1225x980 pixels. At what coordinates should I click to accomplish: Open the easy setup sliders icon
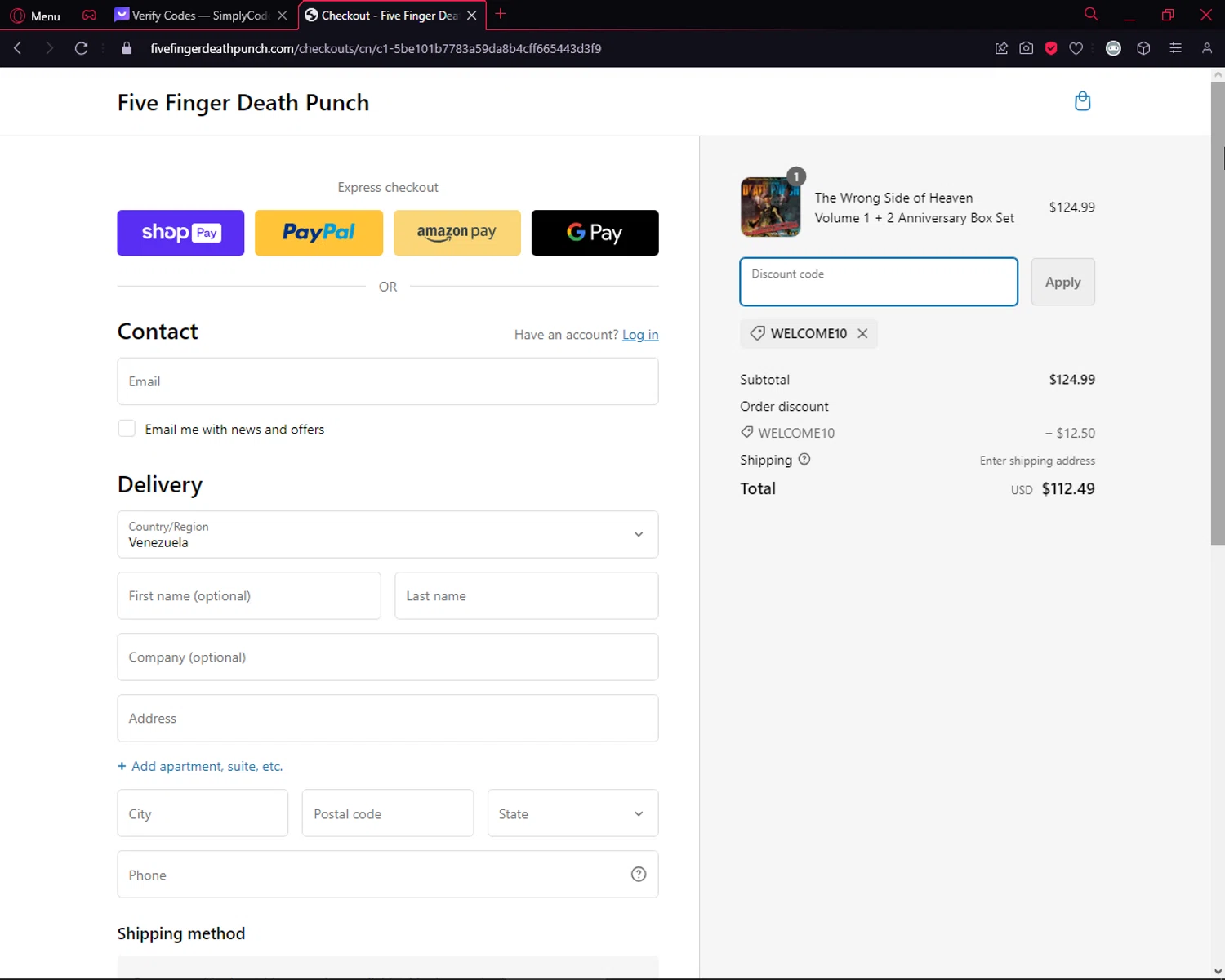(x=1175, y=48)
